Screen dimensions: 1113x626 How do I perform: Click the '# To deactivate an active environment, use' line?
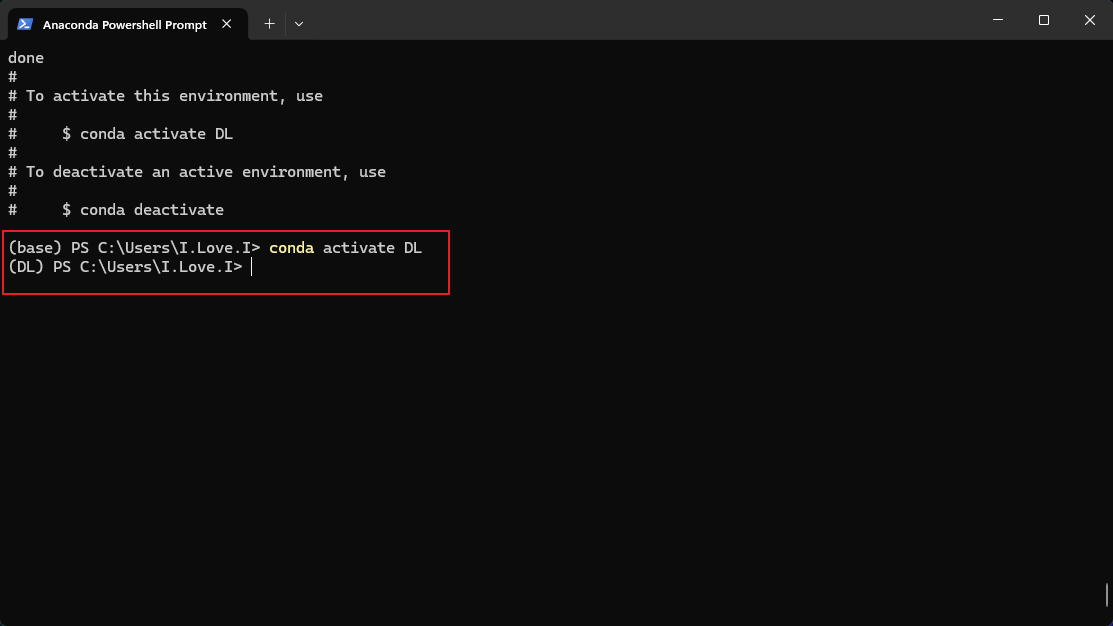(x=197, y=172)
